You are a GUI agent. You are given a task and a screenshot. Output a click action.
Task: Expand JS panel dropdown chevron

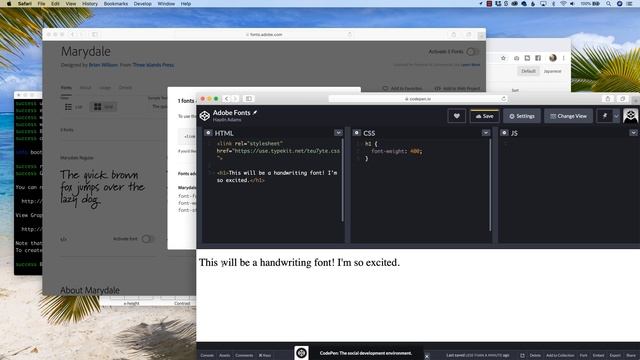(x=633, y=133)
